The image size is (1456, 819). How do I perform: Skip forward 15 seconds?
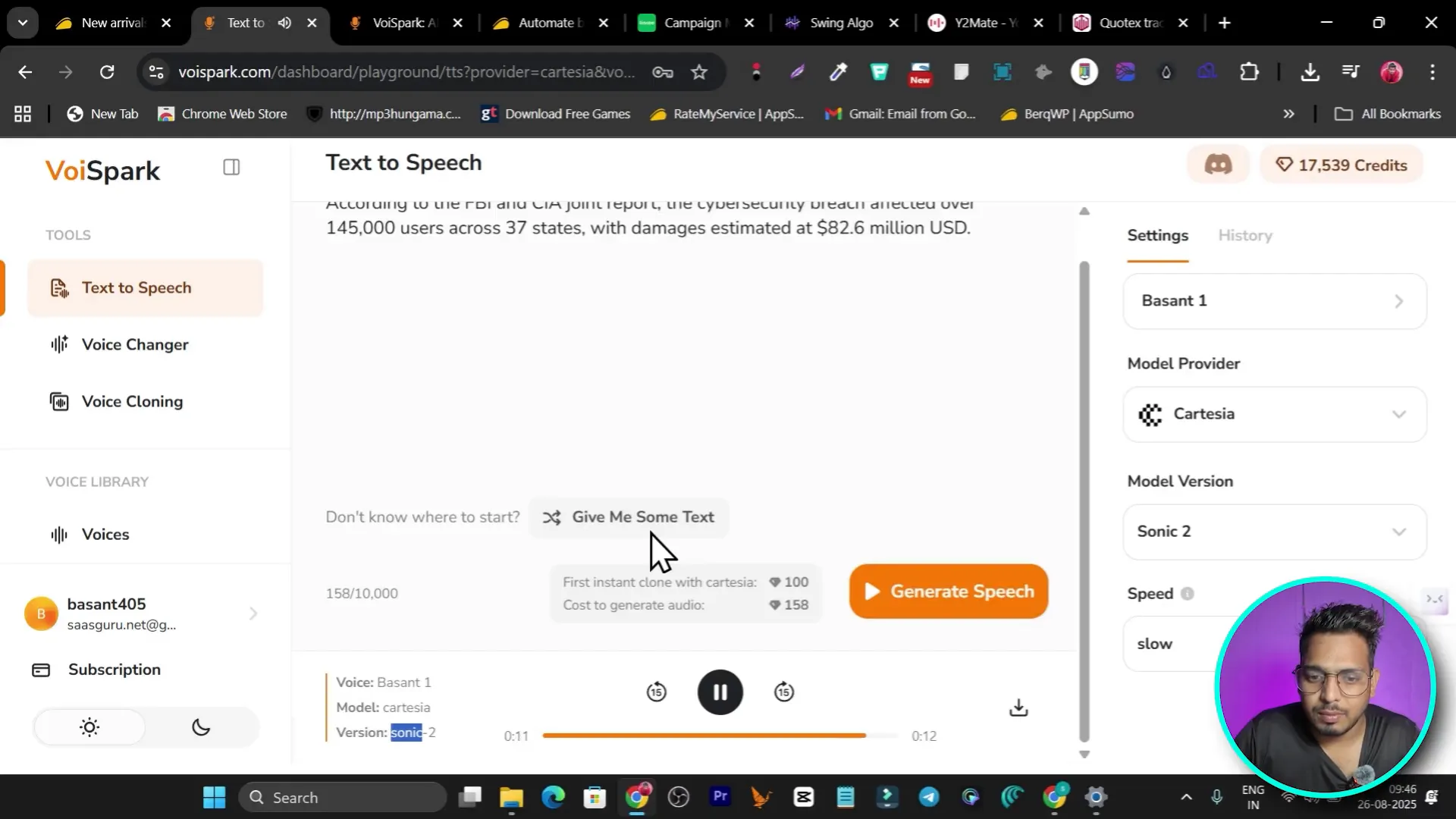(x=784, y=692)
